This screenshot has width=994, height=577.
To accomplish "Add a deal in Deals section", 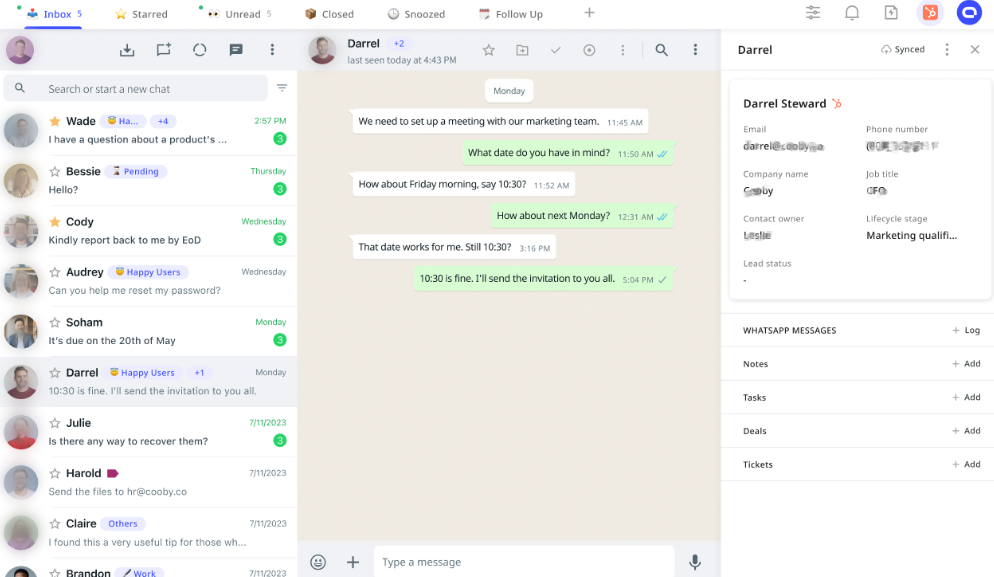I will (966, 431).
